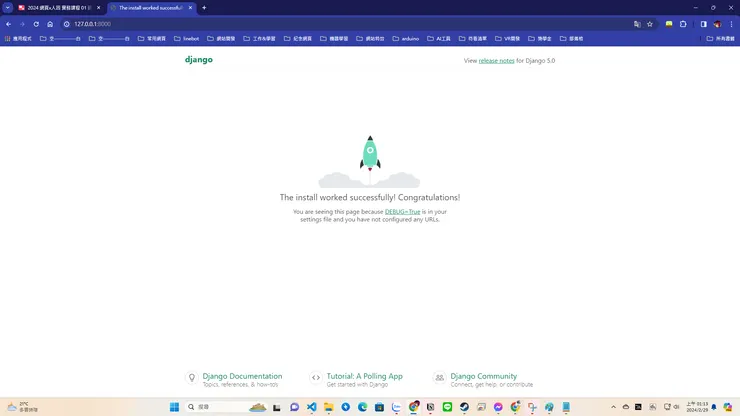Screen dimensions: 740x416
Task: Open the browser side panel
Action: click(704, 24)
